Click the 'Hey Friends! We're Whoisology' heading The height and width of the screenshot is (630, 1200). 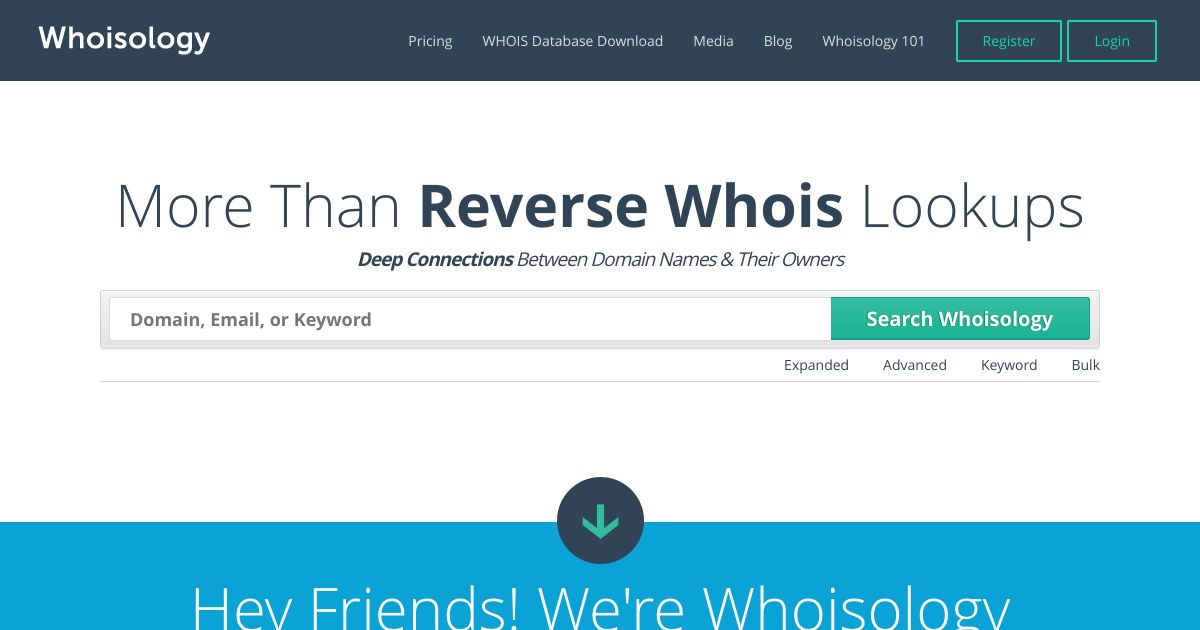pos(600,606)
